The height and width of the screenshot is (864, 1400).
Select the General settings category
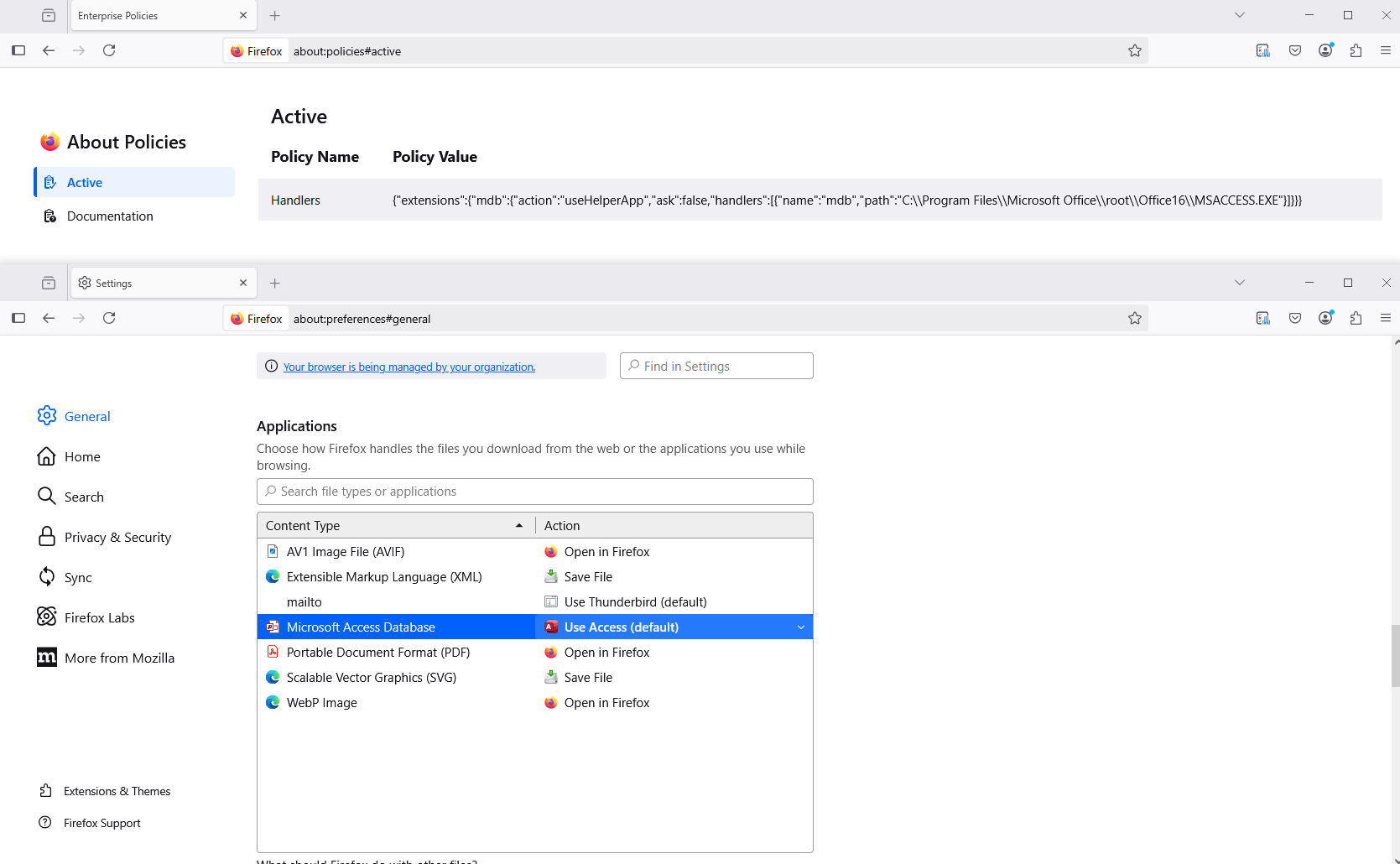pyautogui.click(x=74, y=416)
